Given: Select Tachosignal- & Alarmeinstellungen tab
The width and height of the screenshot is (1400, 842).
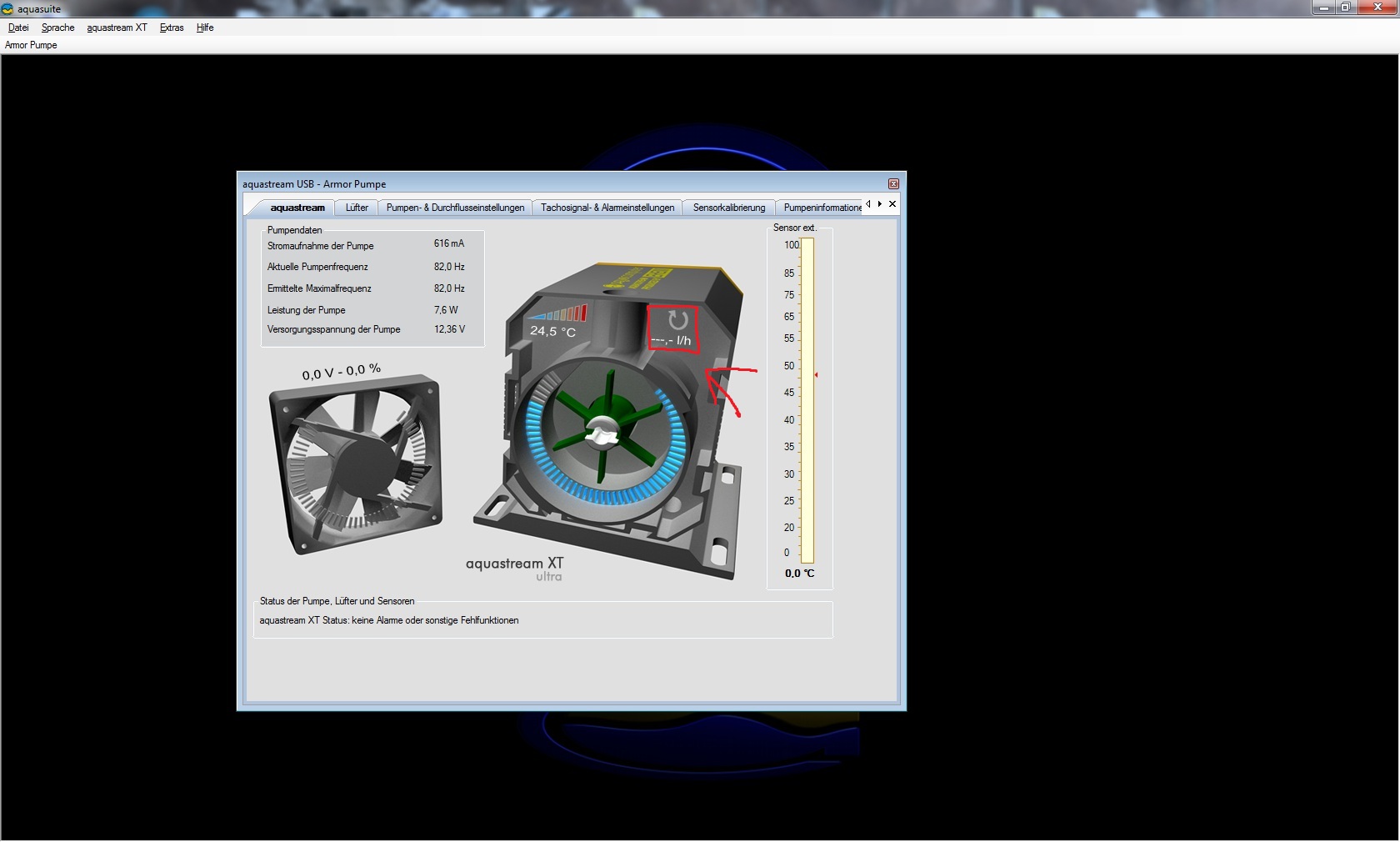Looking at the screenshot, I should pyautogui.click(x=607, y=208).
